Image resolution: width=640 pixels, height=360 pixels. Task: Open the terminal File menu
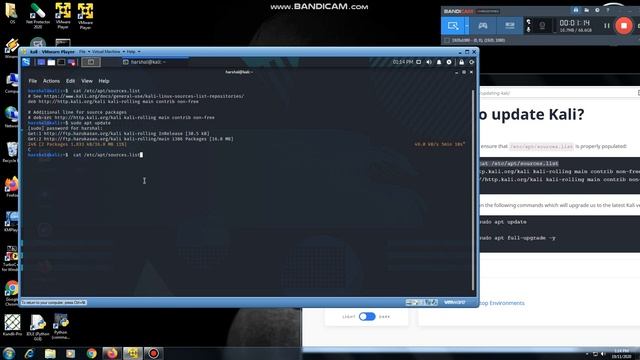(x=33, y=81)
